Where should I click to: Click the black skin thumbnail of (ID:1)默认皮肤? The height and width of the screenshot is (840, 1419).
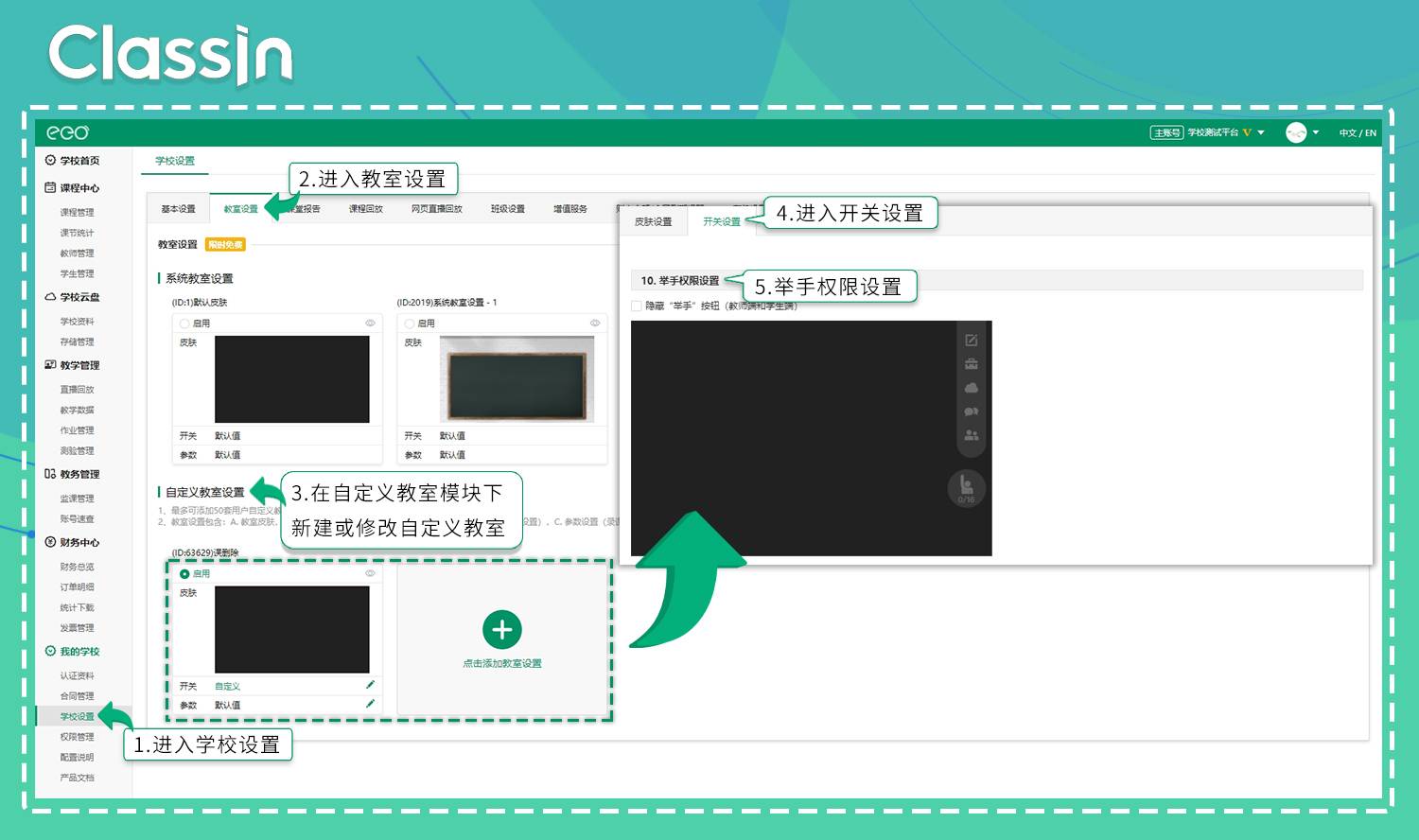[x=291, y=379]
